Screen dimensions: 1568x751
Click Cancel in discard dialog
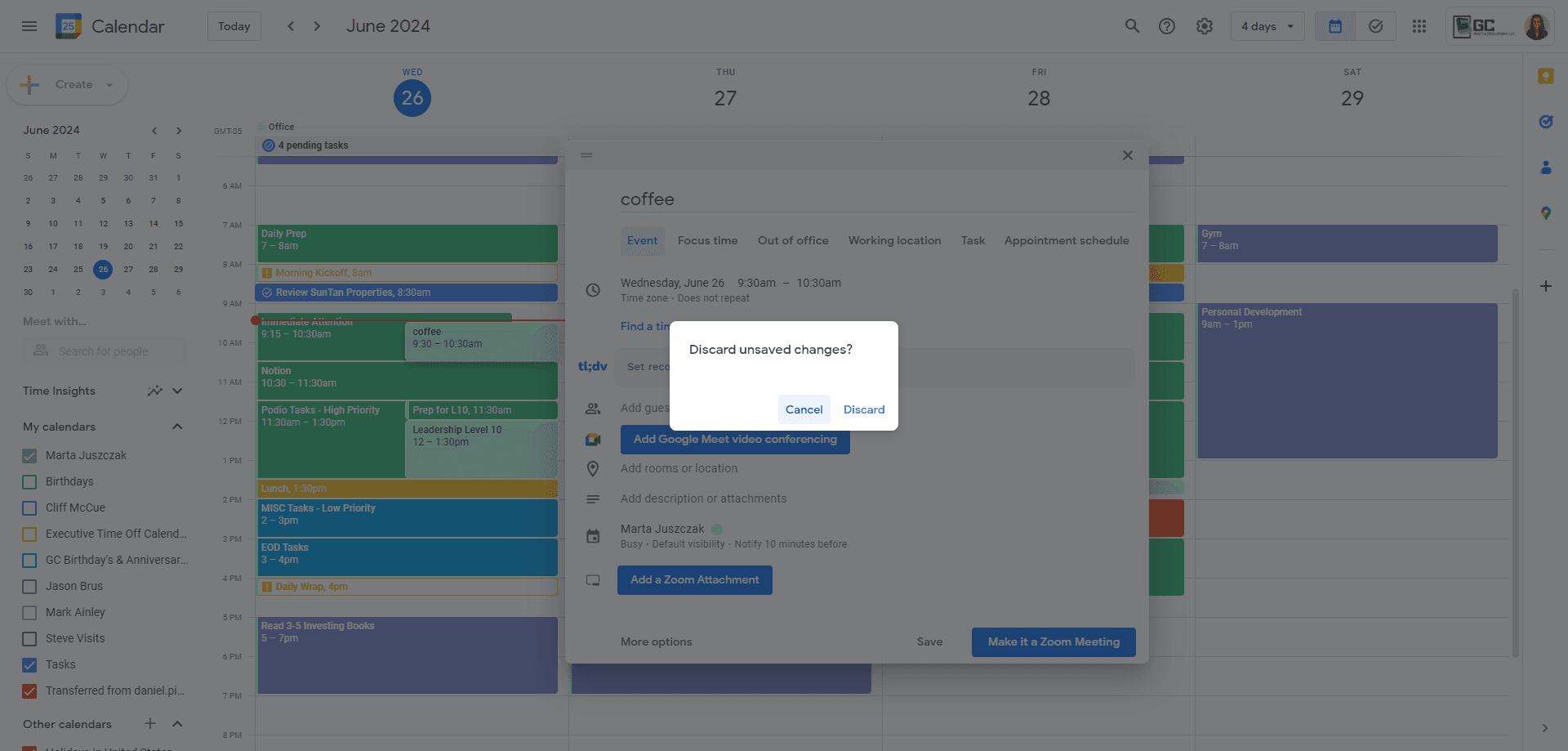804,409
